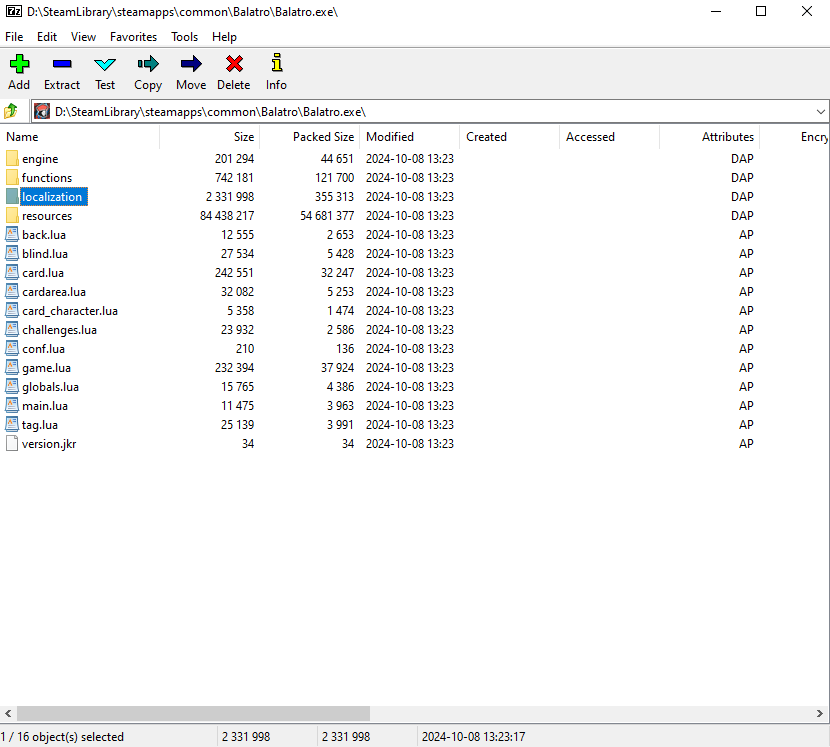Click the 7z icon in title bar
The height and width of the screenshot is (747, 830).
(14, 11)
